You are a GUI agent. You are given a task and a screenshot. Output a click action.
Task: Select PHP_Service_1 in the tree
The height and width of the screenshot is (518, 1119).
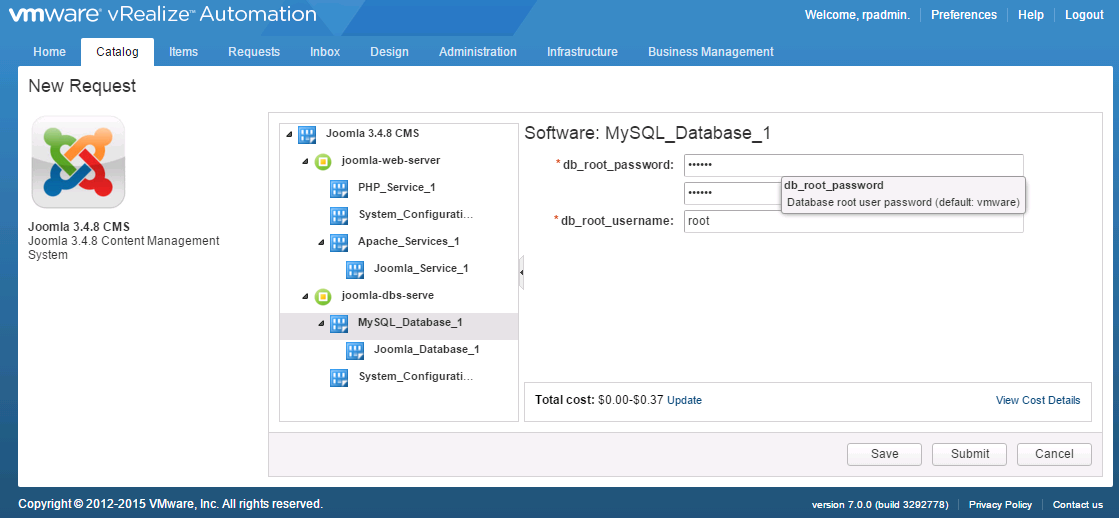coord(396,188)
